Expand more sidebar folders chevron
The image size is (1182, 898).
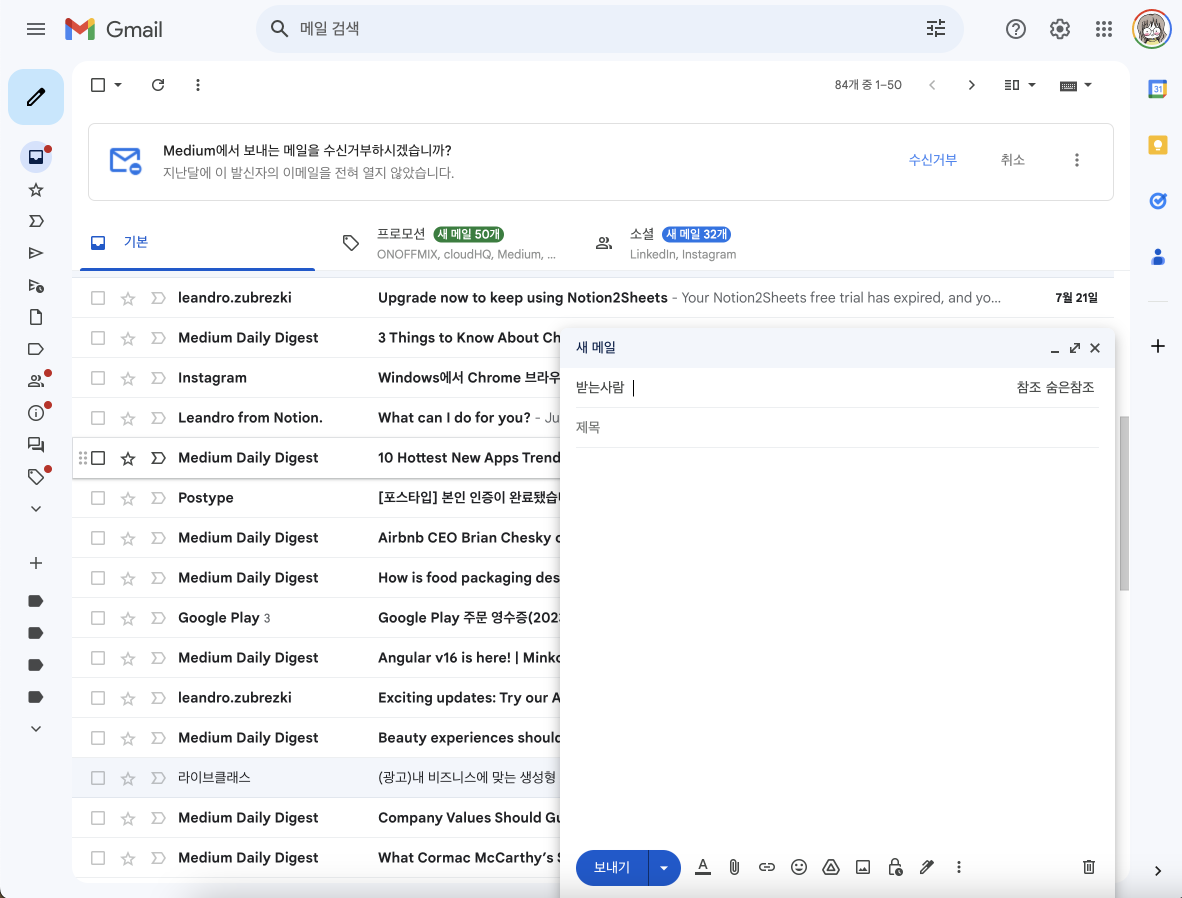coord(35,509)
